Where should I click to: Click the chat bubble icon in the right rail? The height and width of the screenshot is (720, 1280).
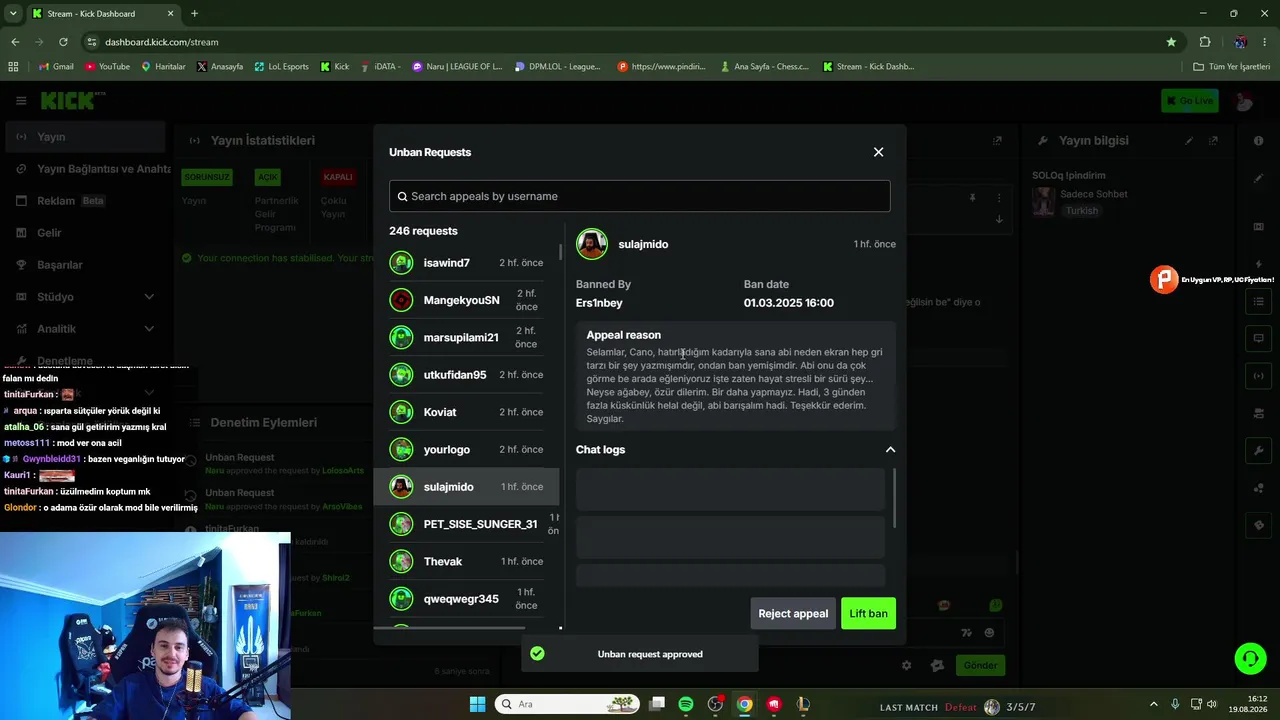tap(1259, 338)
